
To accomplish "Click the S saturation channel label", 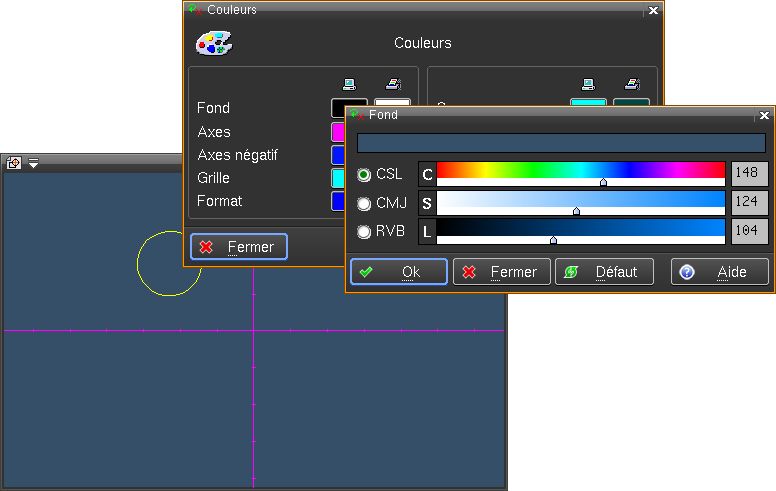I will coord(427,203).
